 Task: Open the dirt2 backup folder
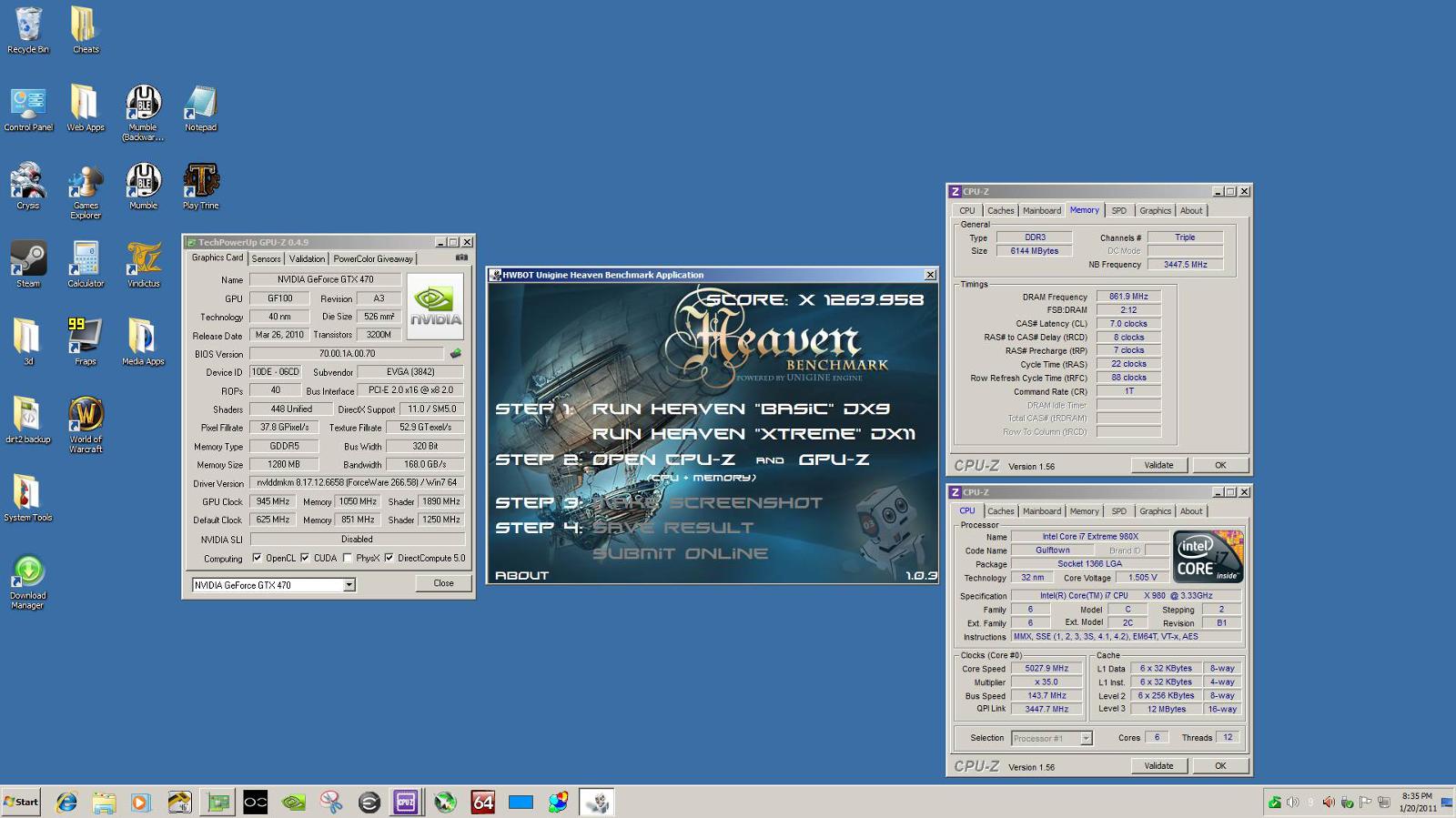point(28,420)
